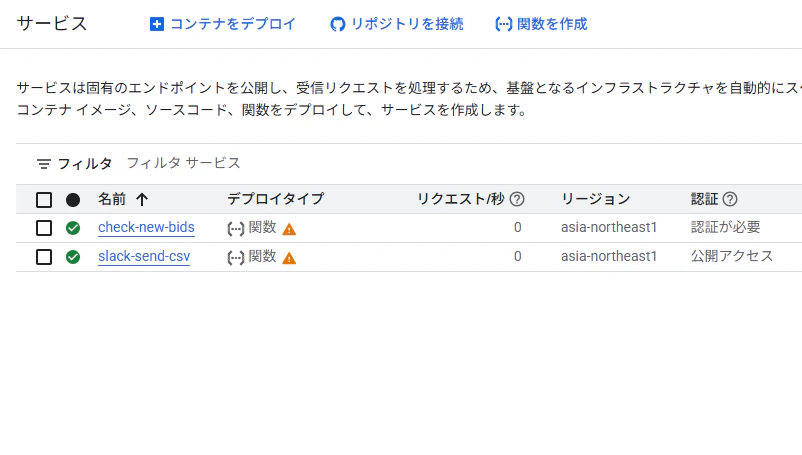Click the リージョン column header
Image resolution: width=802 pixels, height=455 pixels.
pos(595,199)
